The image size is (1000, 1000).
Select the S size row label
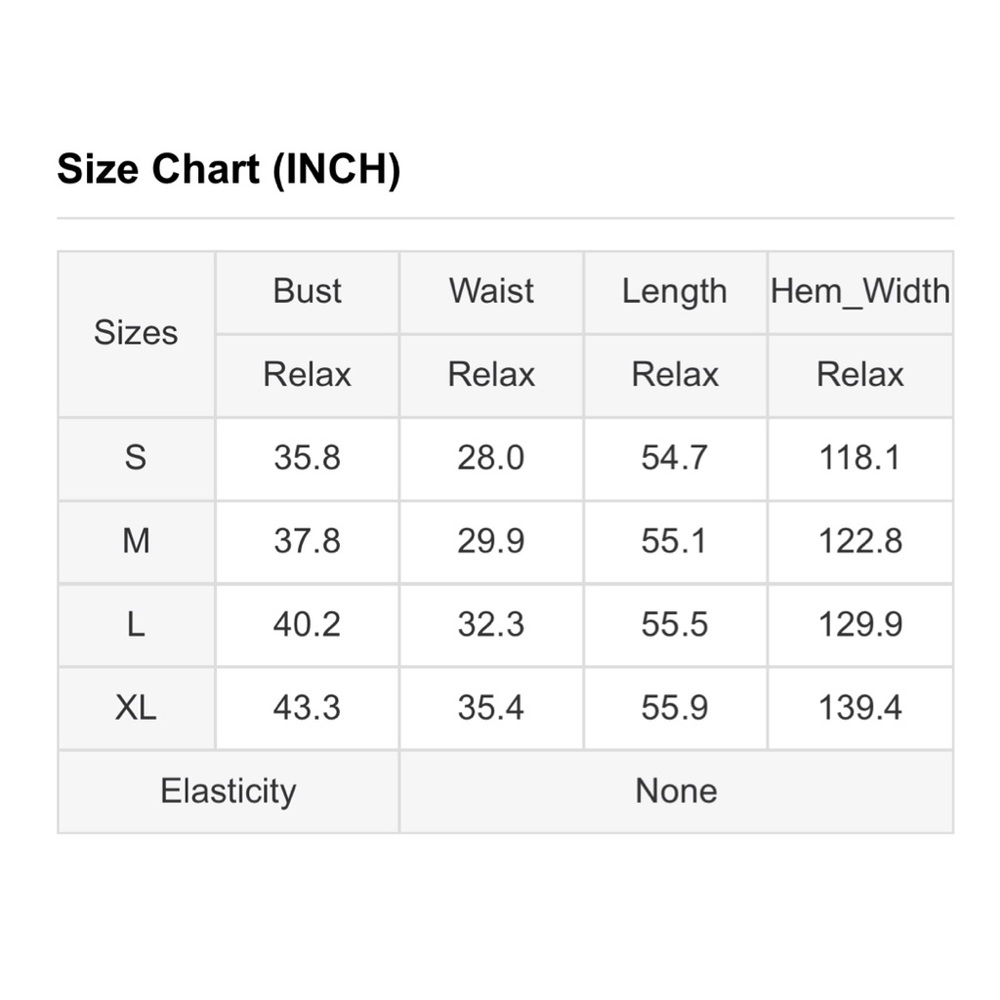136,459
